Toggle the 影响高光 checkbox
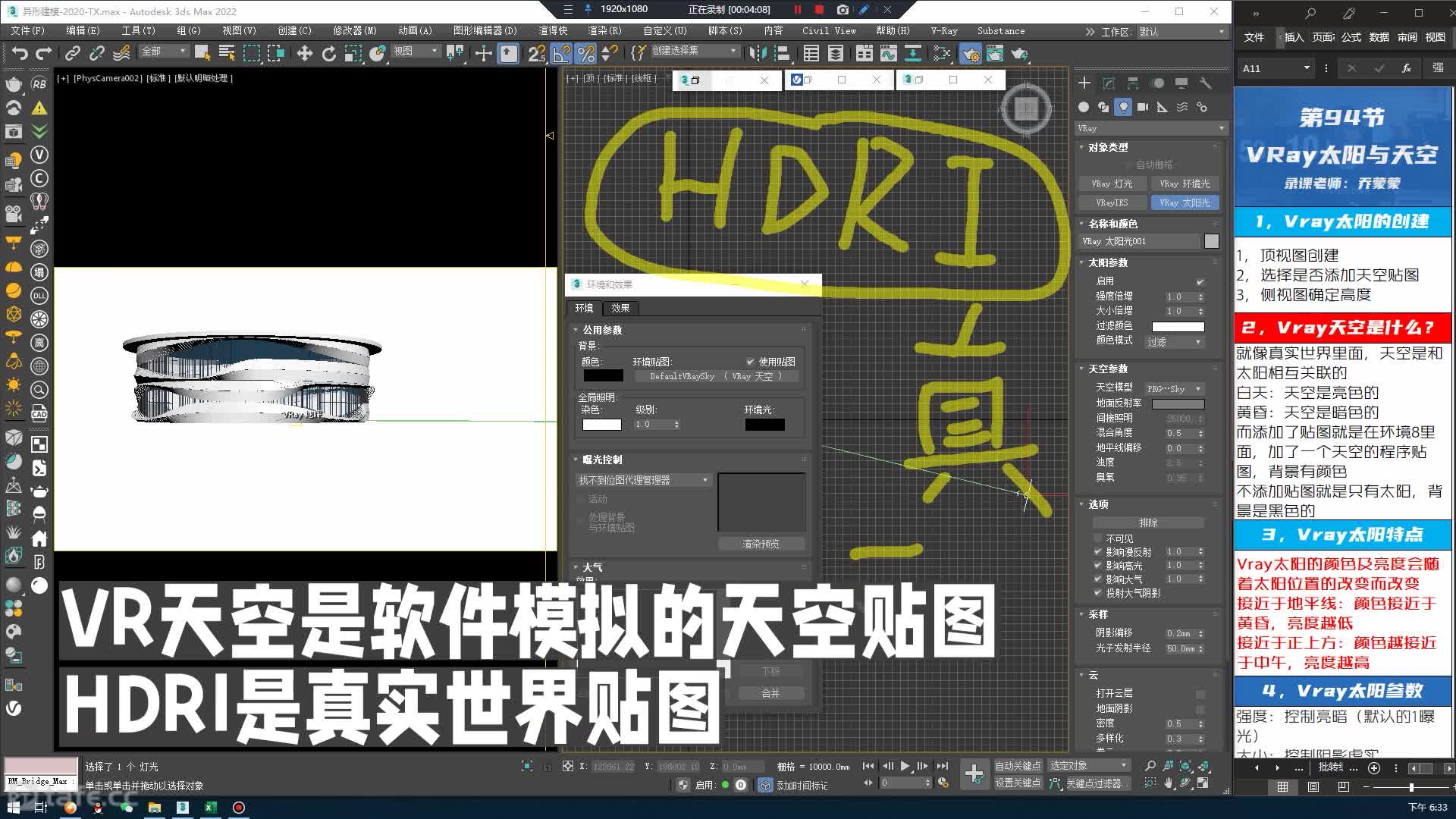 click(1097, 566)
